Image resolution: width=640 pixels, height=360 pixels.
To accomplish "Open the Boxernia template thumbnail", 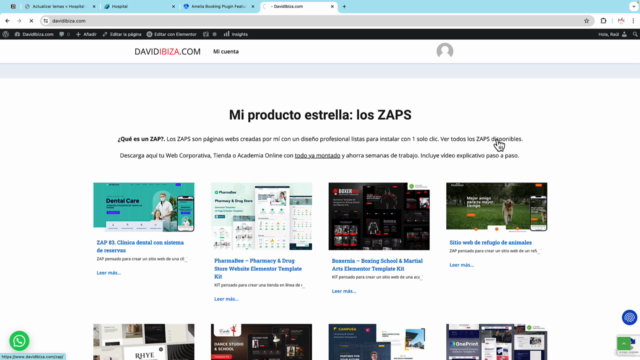I will pos(379,216).
